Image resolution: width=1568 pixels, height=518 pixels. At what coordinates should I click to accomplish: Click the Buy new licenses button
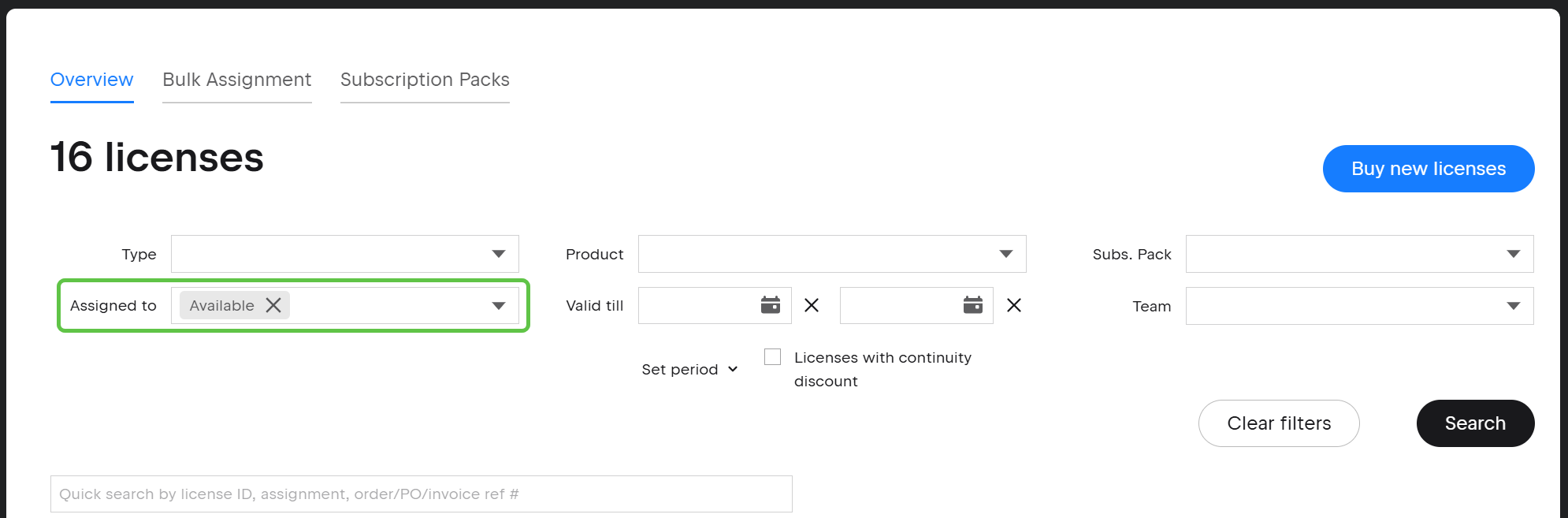pos(1428,169)
